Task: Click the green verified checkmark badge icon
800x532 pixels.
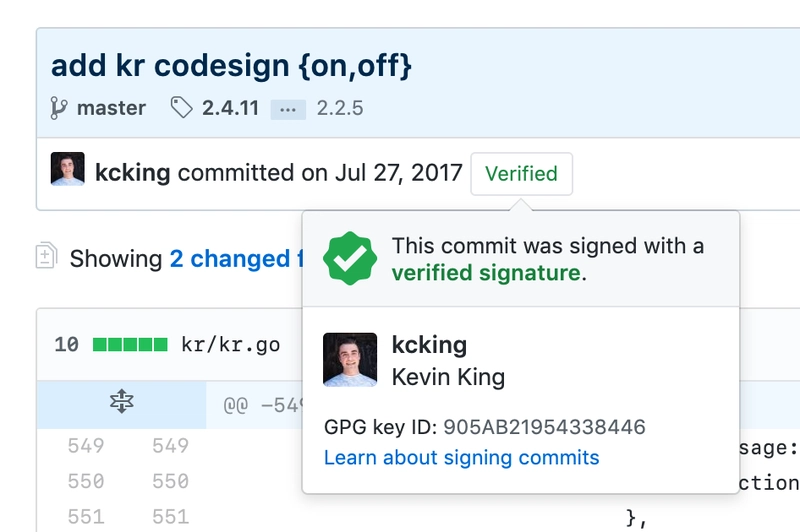Action: (350, 258)
